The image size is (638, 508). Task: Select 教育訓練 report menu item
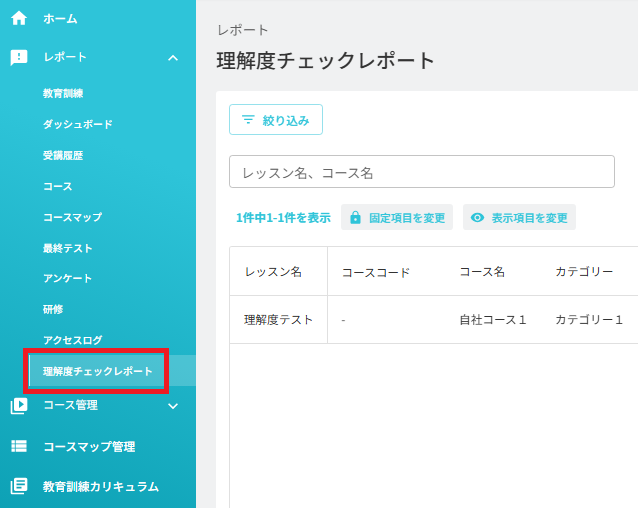tap(63, 93)
